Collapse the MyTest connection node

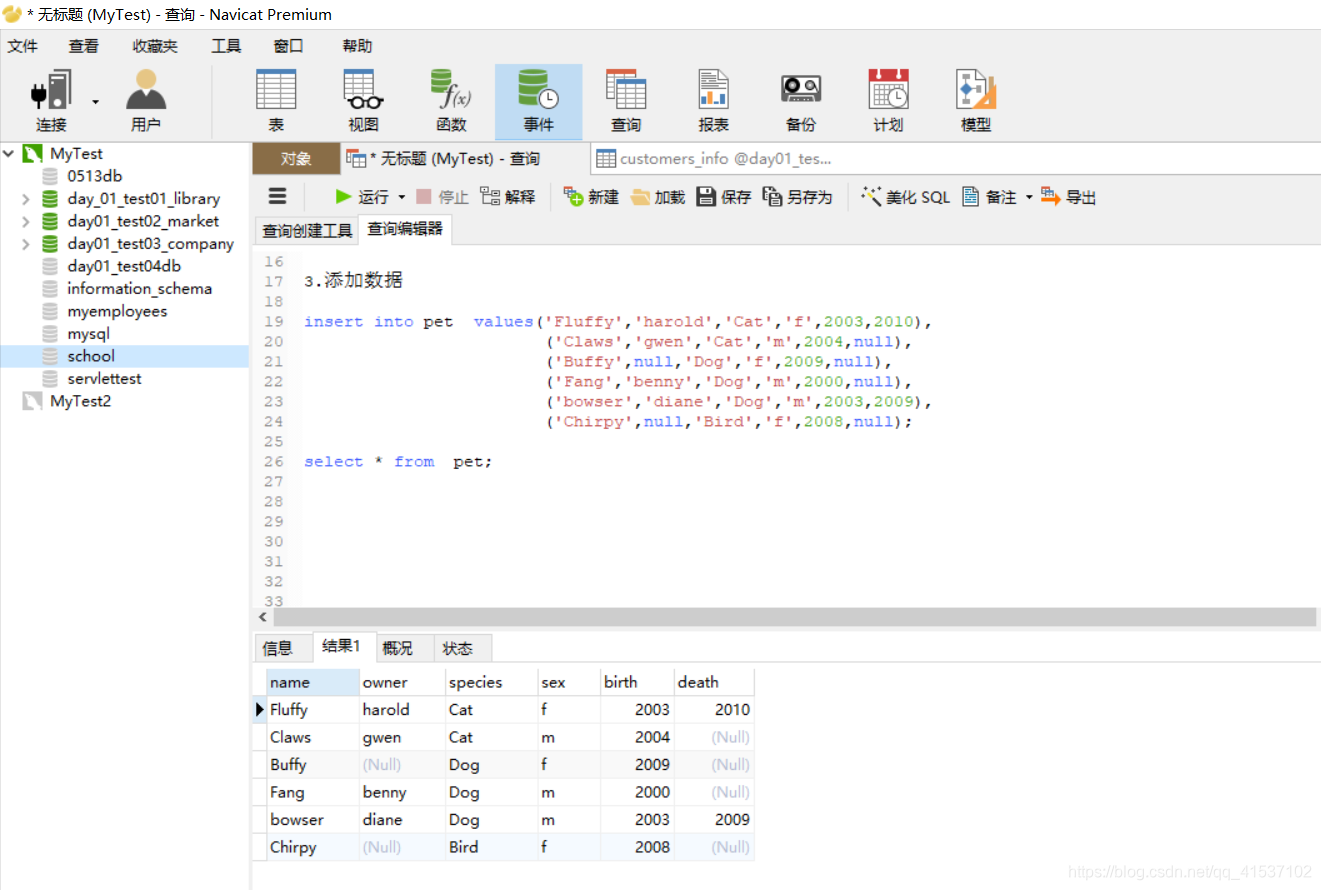[9, 153]
